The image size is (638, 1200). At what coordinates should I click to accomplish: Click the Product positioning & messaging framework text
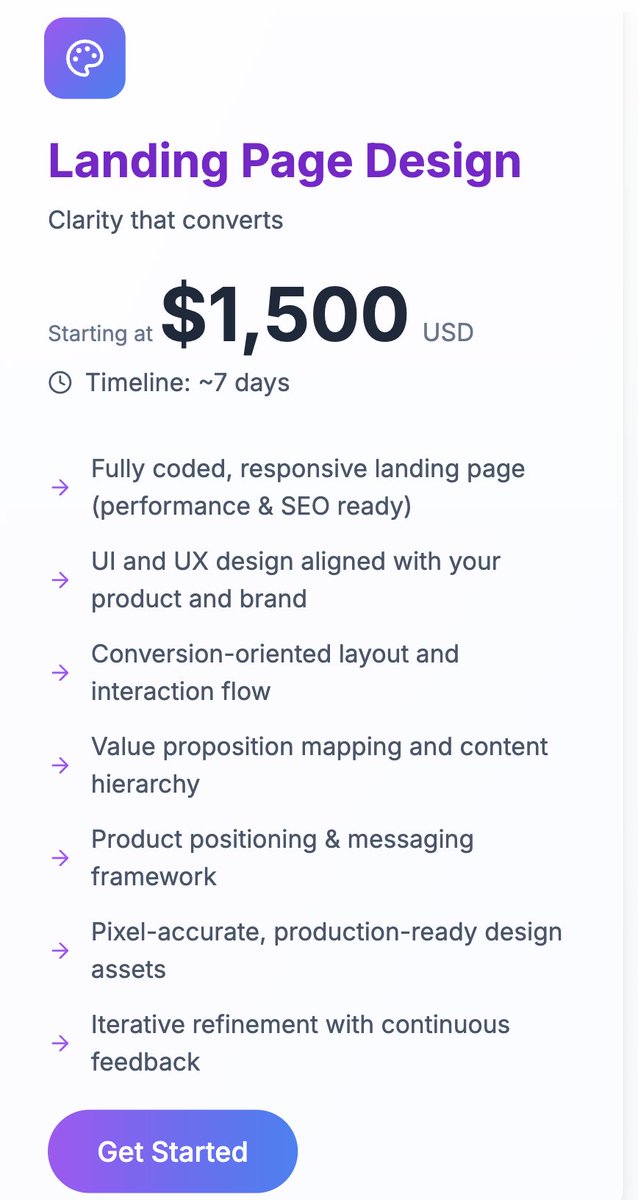point(282,858)
